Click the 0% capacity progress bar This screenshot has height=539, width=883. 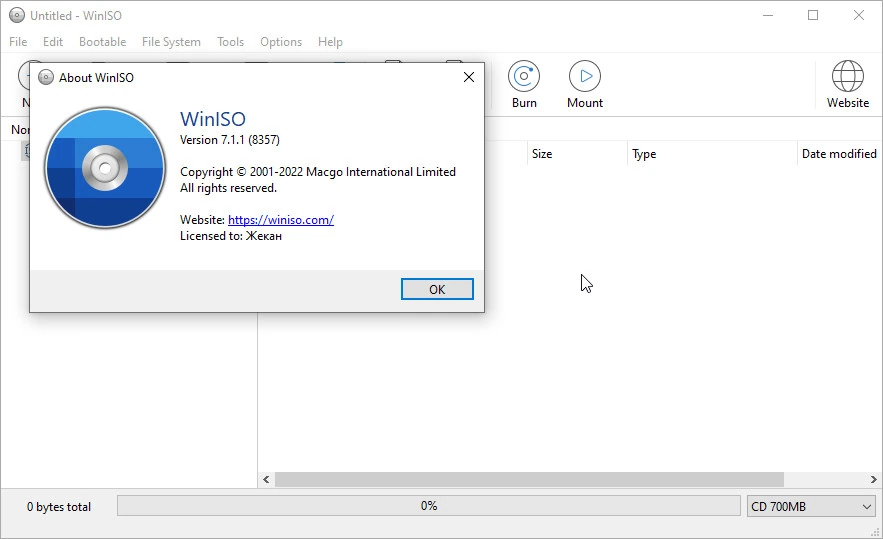(429, 506)
